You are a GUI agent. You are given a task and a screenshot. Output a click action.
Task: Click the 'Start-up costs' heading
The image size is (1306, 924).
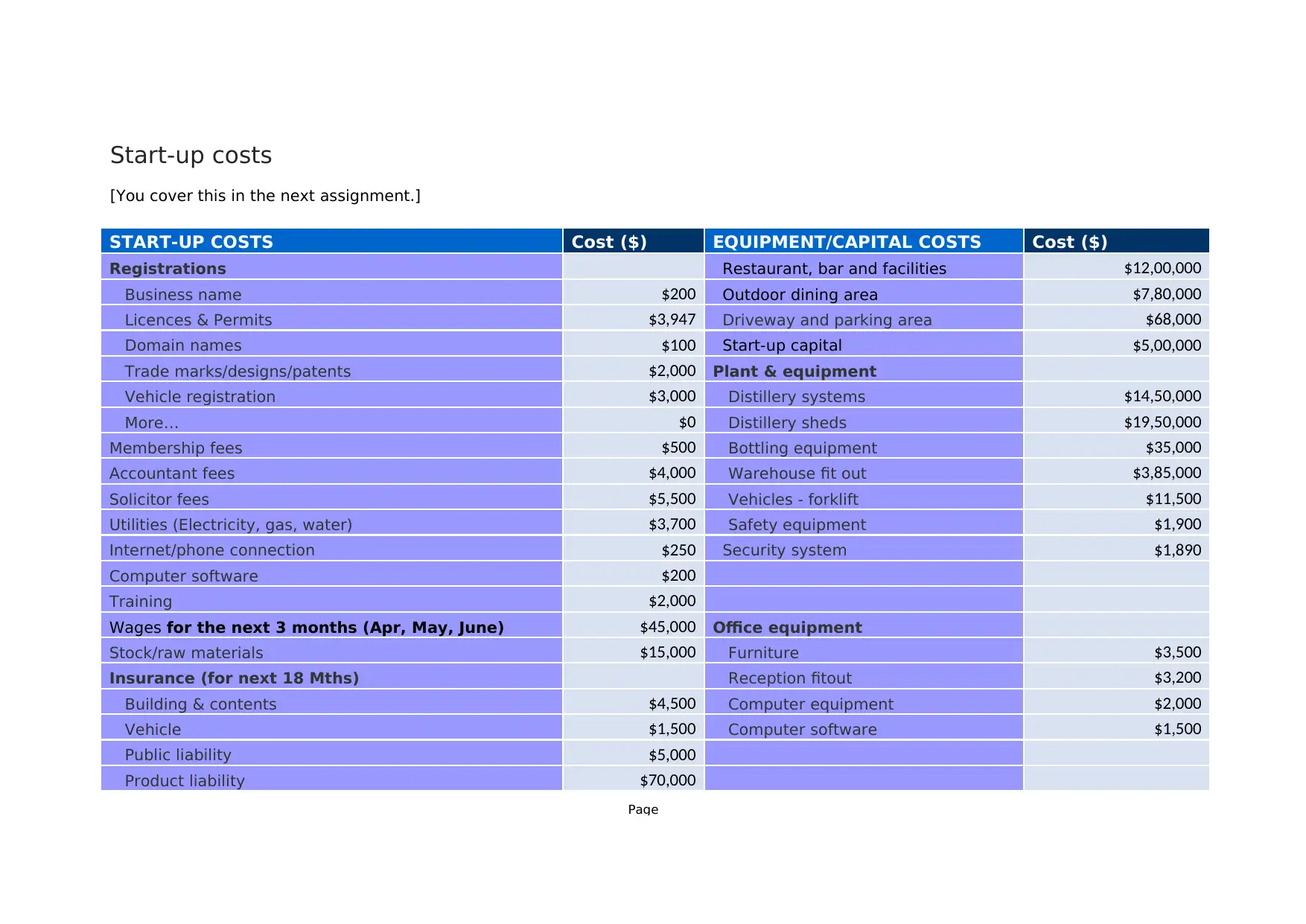point(191,155)
